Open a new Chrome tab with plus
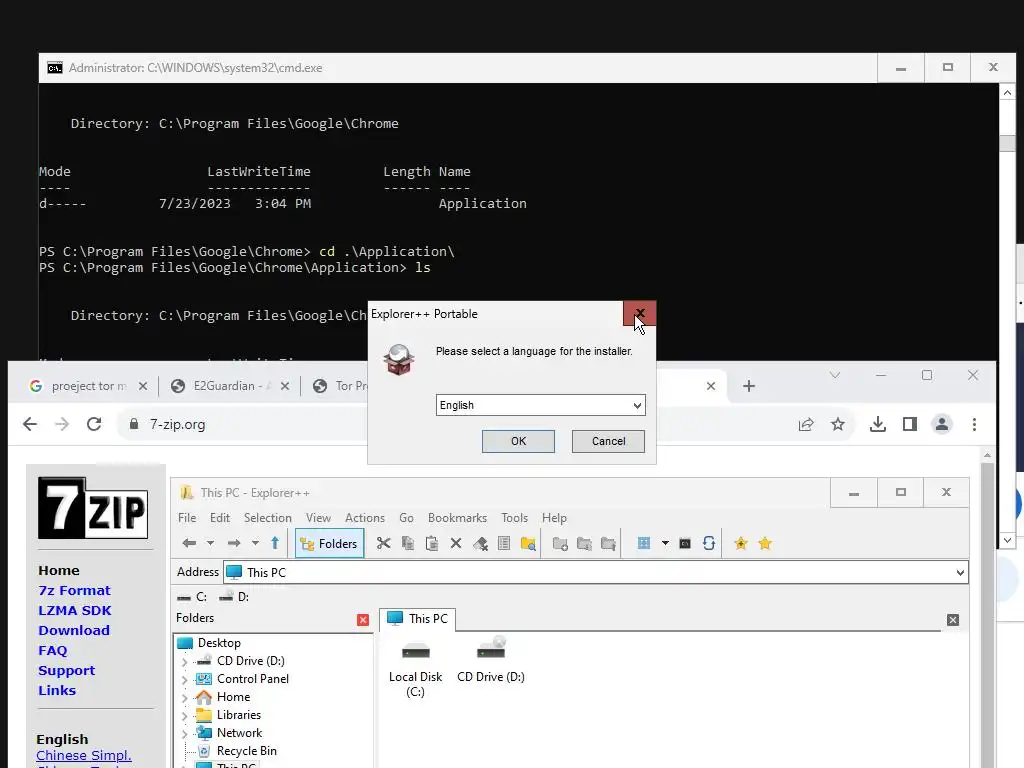Viewport: 1024px width, 768px height. click(748, 386)
